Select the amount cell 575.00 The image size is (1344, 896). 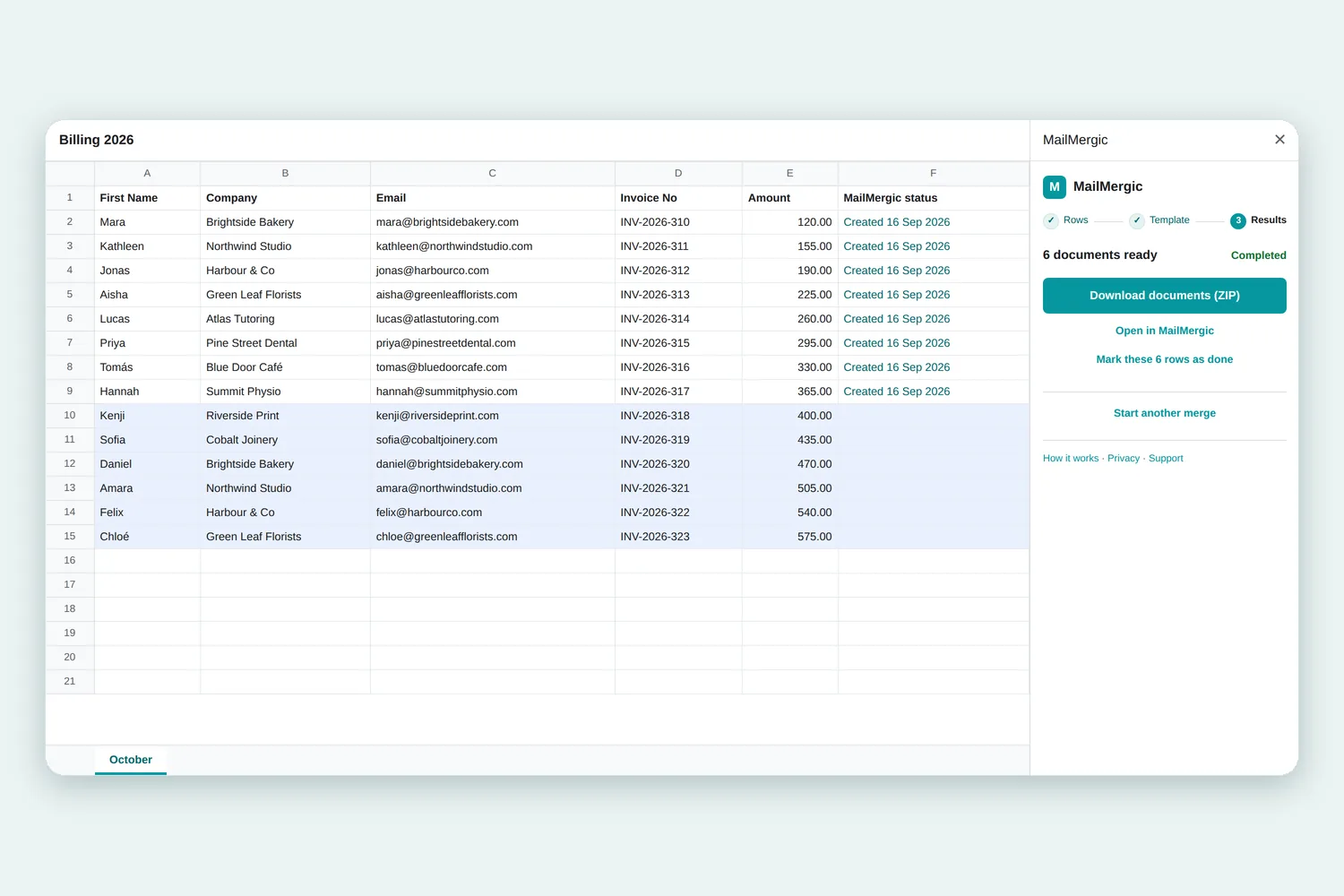click(790, 537)
